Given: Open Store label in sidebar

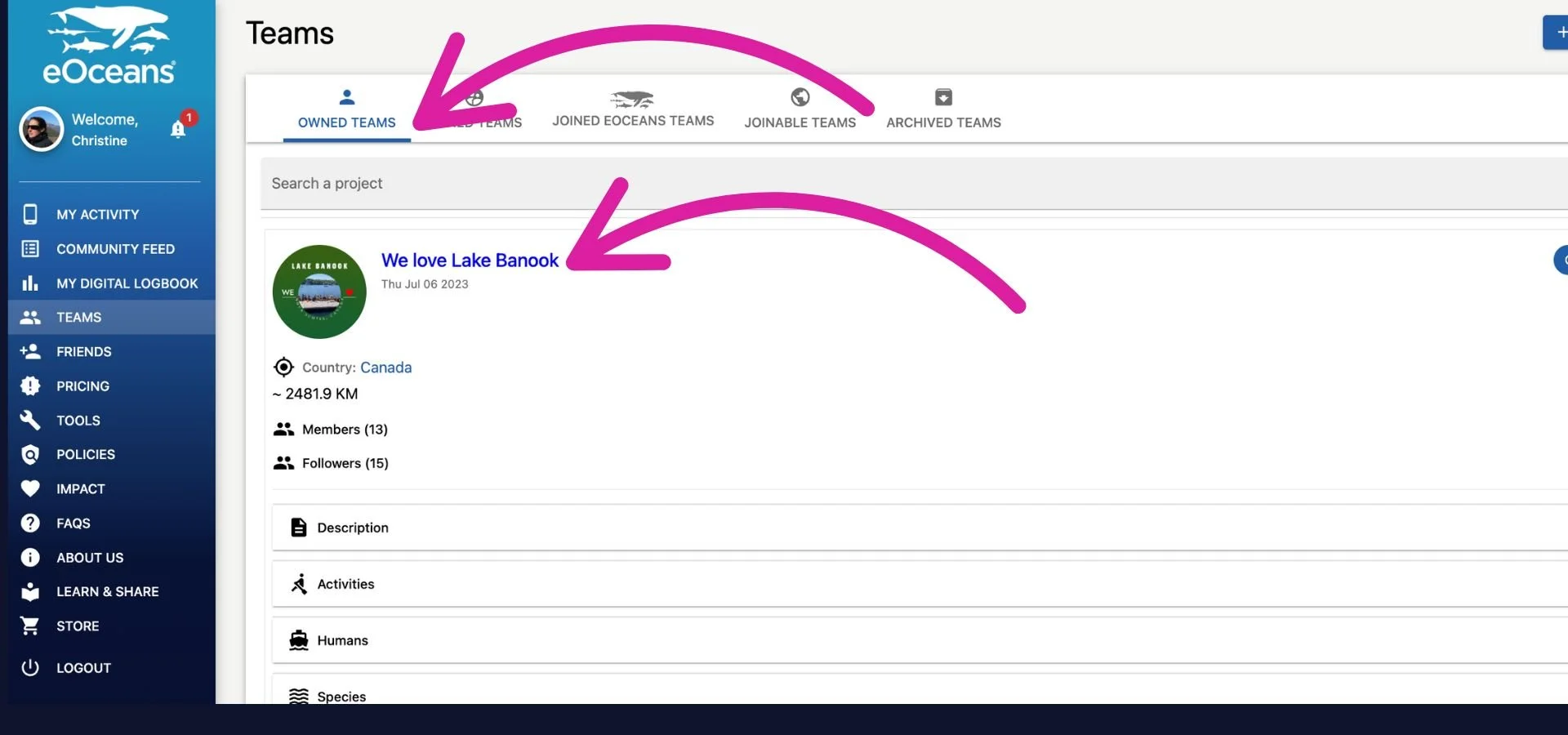Looking at the screenshot, I should tap(78, 626).
